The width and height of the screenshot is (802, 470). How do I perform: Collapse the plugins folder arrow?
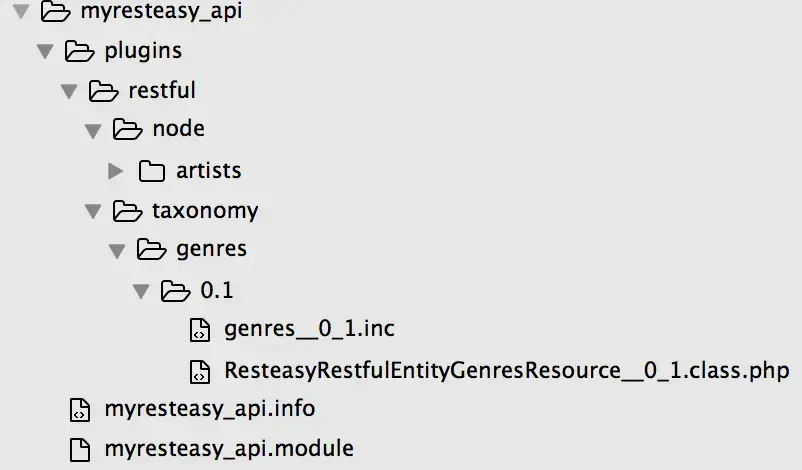[44, 51]
